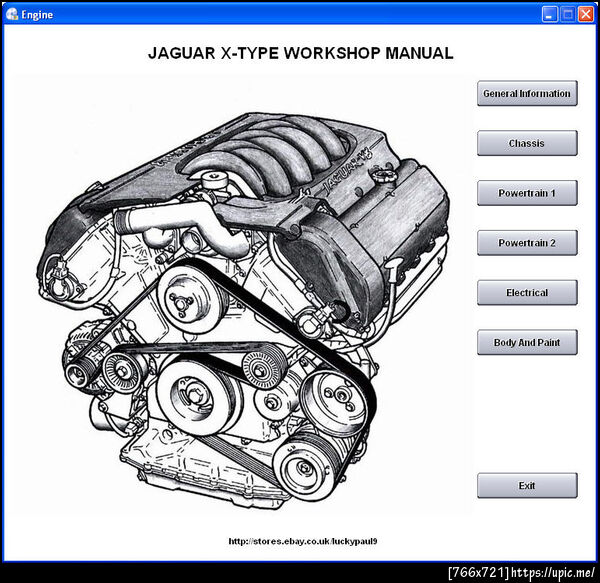Open the General Information section
The width and height of the screenshot is (600, 583).
(x=527, y=93)
